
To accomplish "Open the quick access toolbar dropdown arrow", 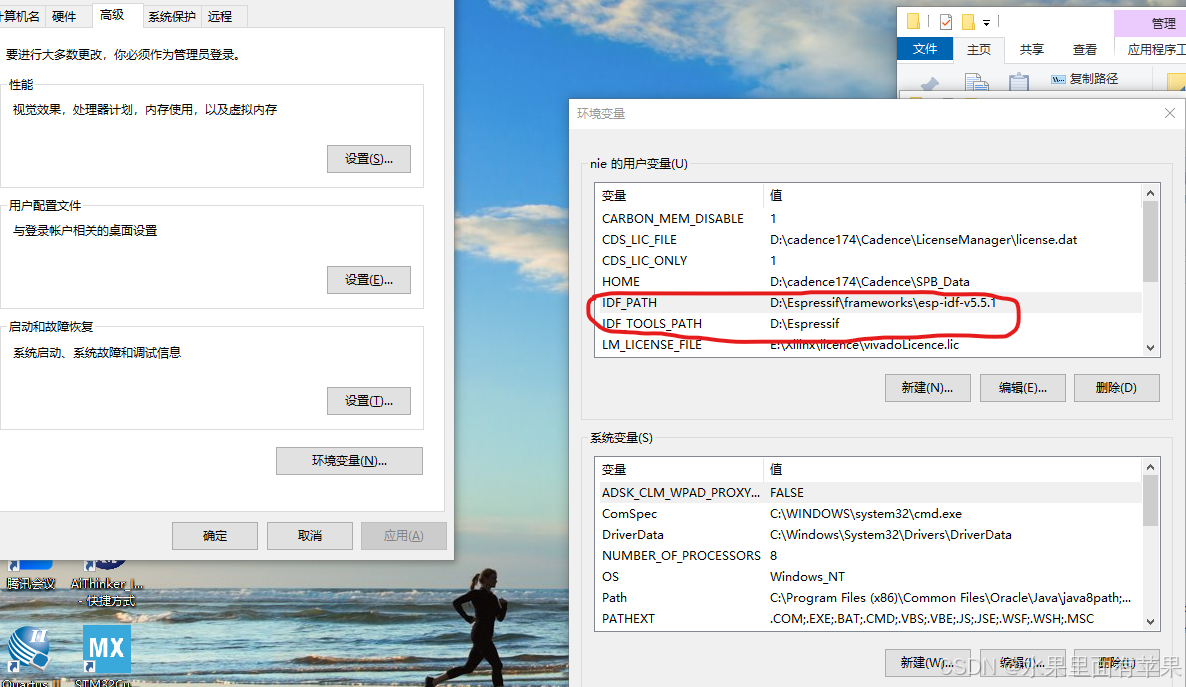I will [986, 23].
